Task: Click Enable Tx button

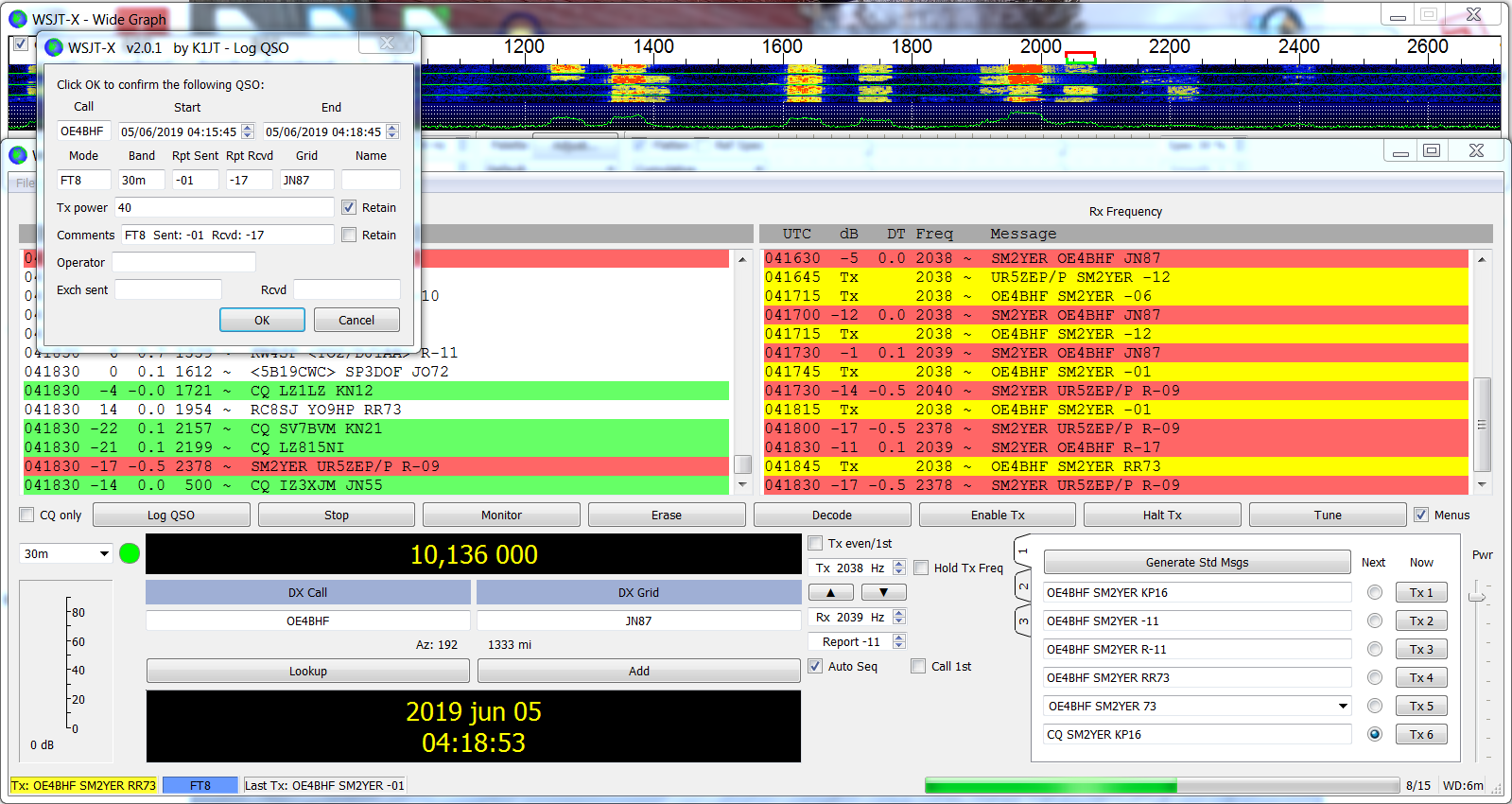Action: point(998,515)
